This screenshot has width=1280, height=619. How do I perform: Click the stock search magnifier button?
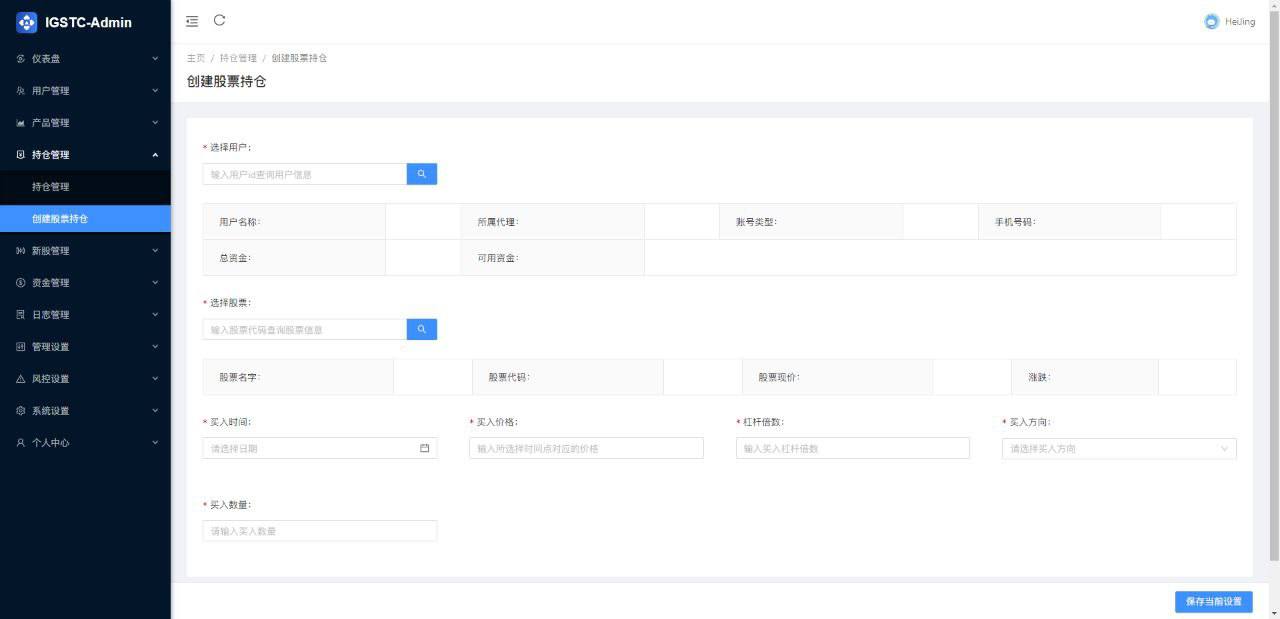click(421, 328)
